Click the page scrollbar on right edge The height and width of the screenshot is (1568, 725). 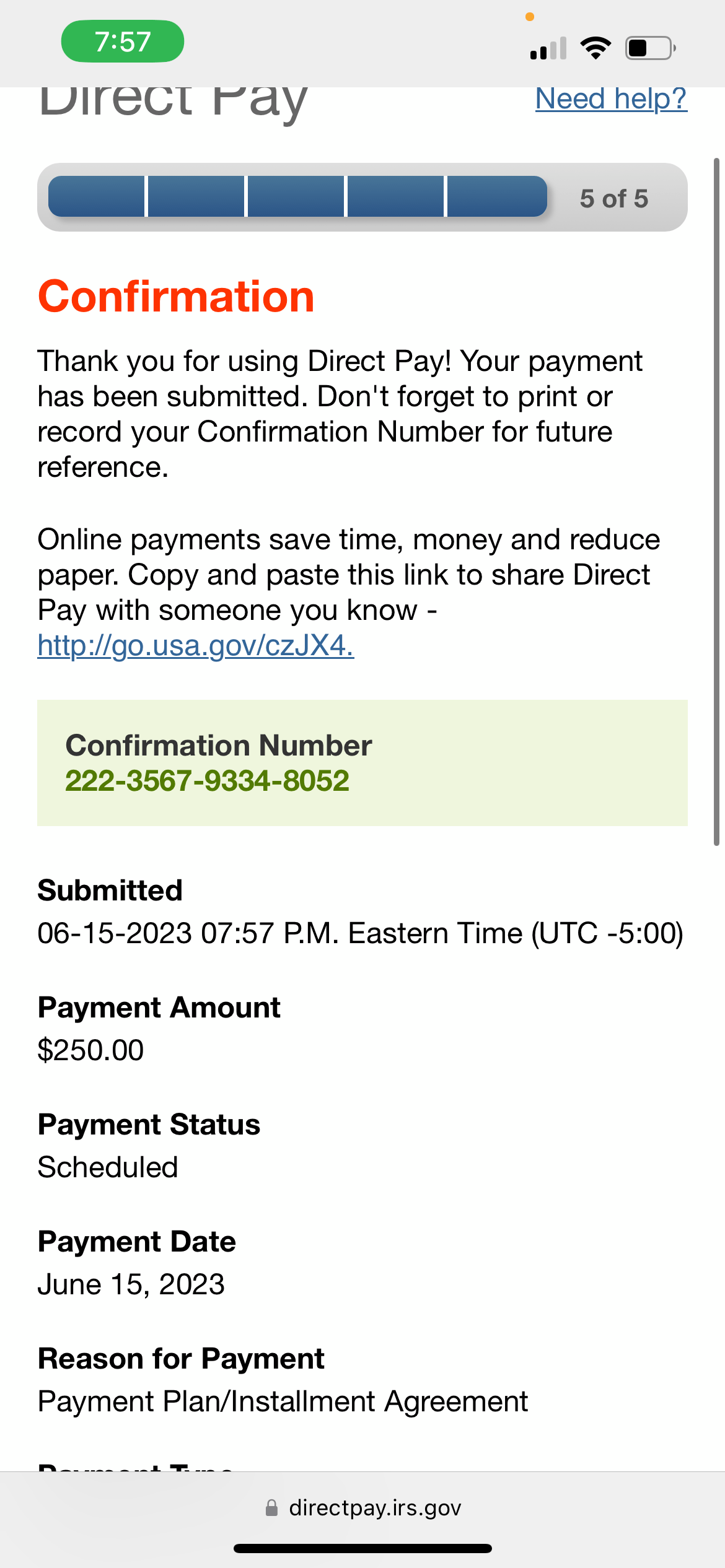coord(716,502)
